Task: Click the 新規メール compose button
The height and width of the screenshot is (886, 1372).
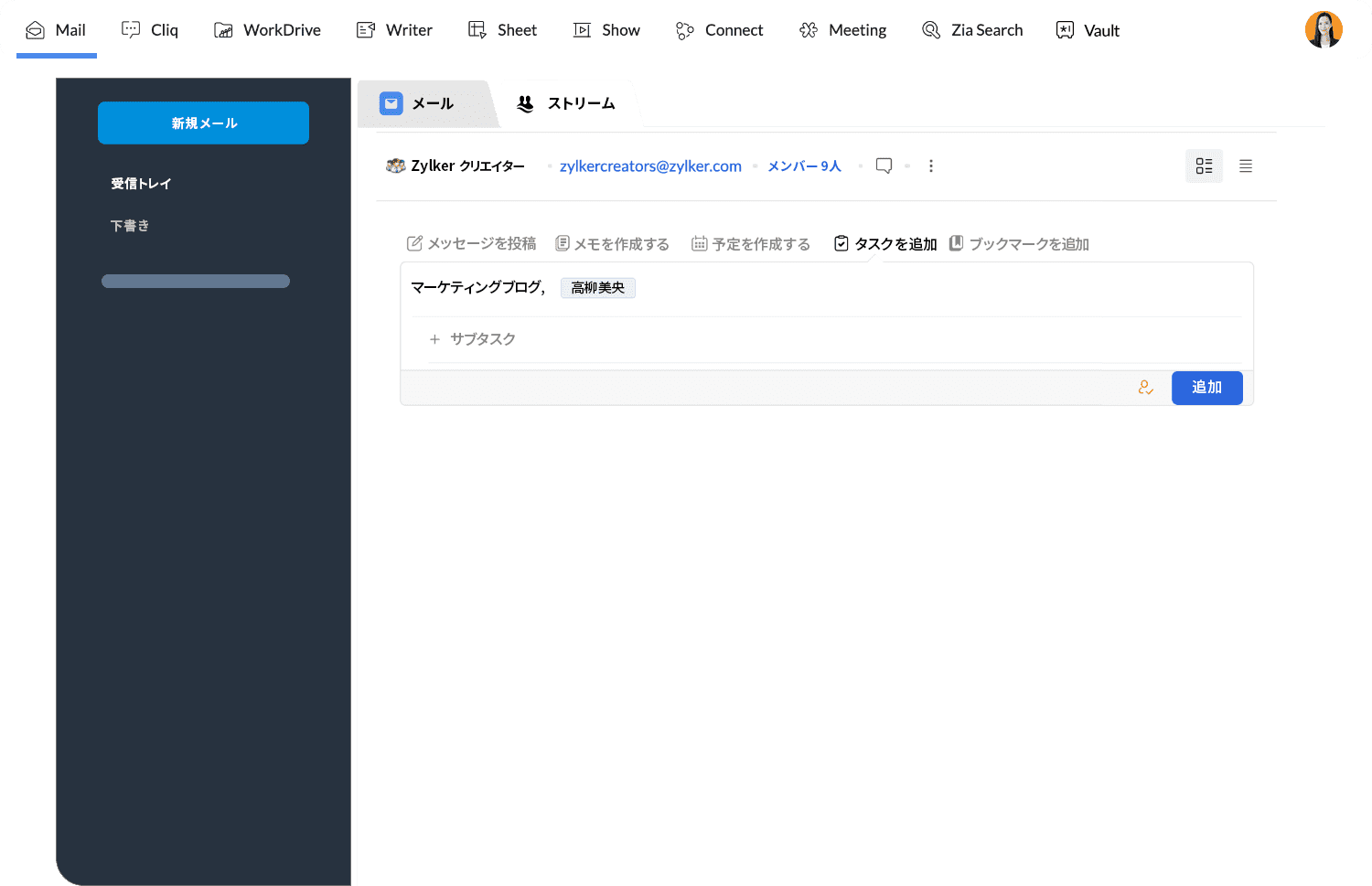Action: [203, 123]
